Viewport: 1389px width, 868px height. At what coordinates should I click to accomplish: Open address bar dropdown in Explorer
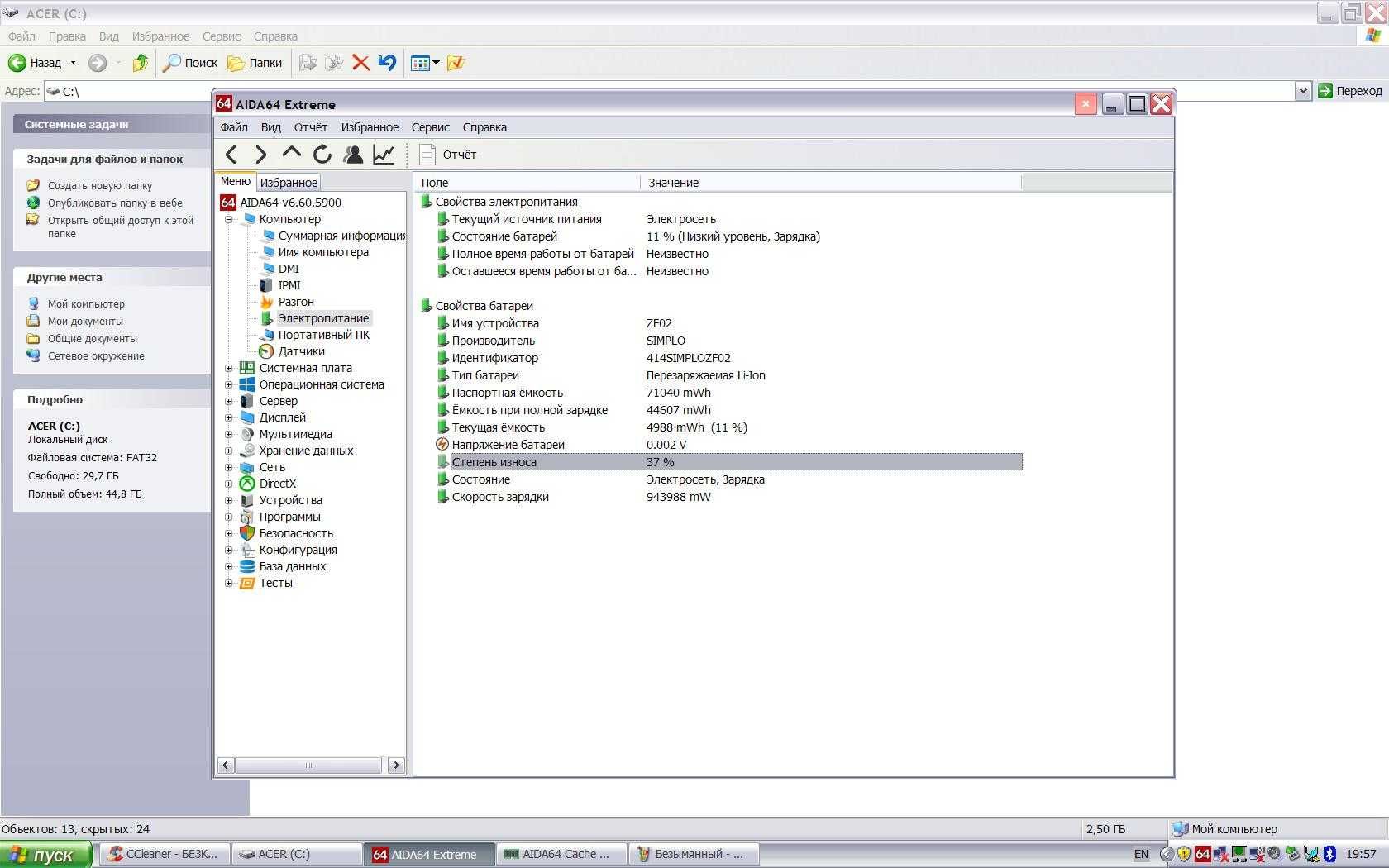(1303, 91)
